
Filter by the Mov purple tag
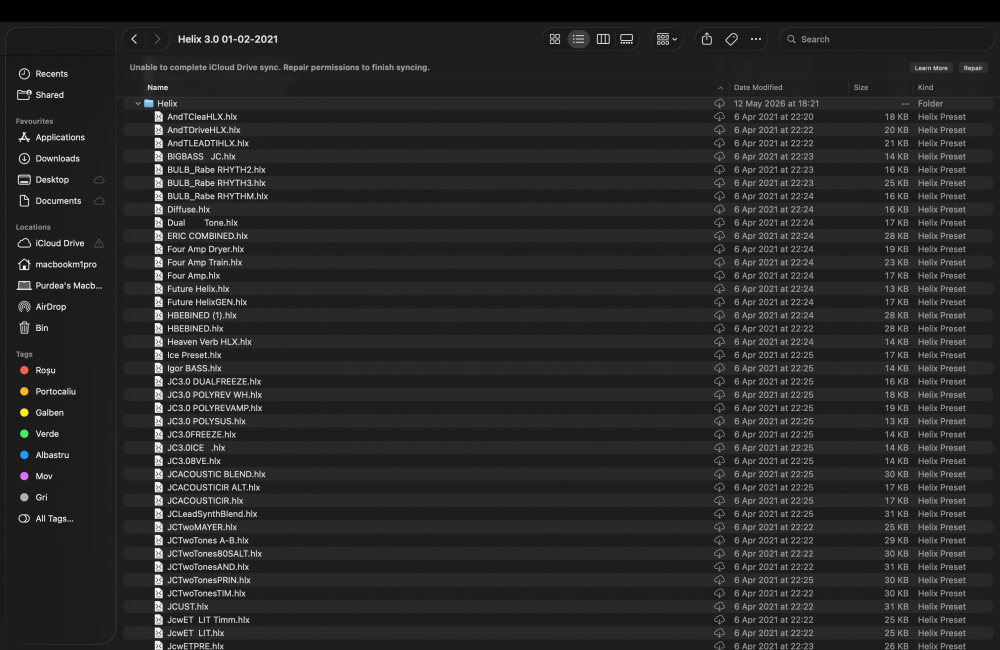click(x=44, y=476)
